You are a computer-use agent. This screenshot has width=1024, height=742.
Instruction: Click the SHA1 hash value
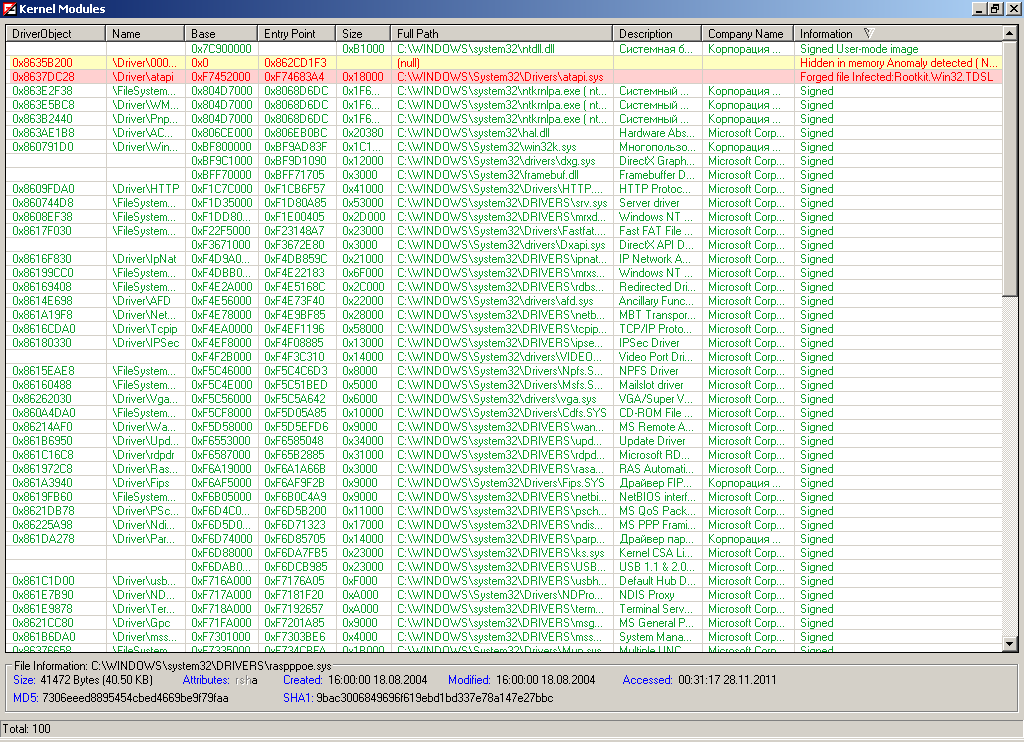pos(434,698)
